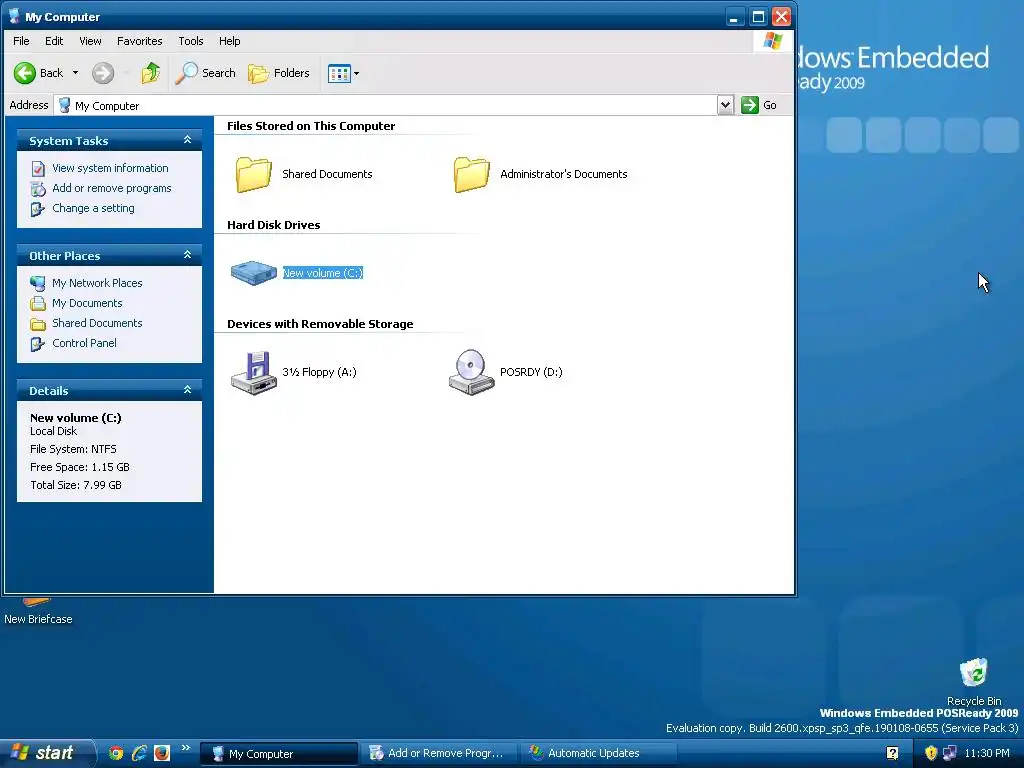
Task: Expand Quick Launch overflow chevron
Action: point(185,748)
